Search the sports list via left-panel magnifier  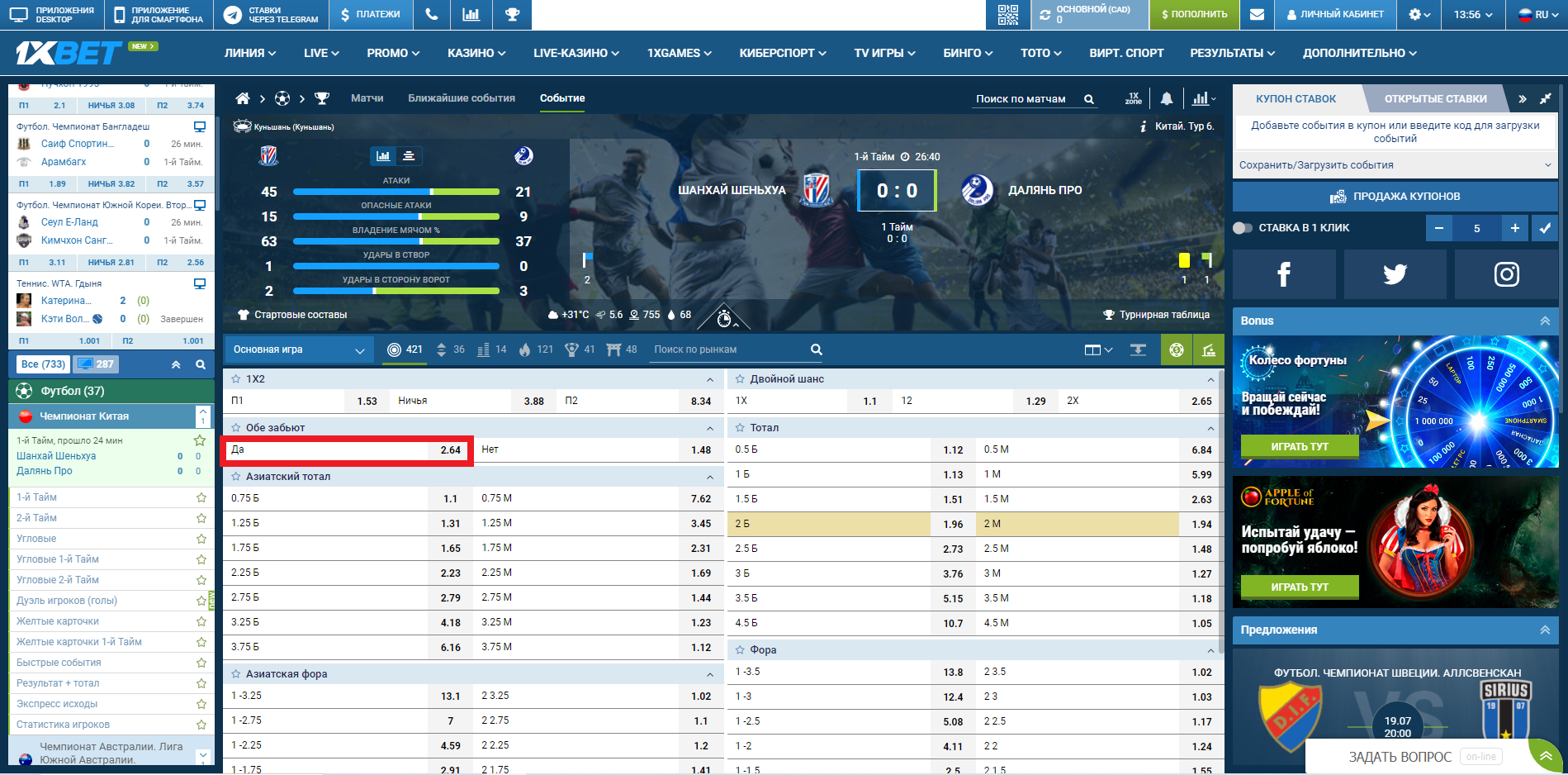click(201, 364)
